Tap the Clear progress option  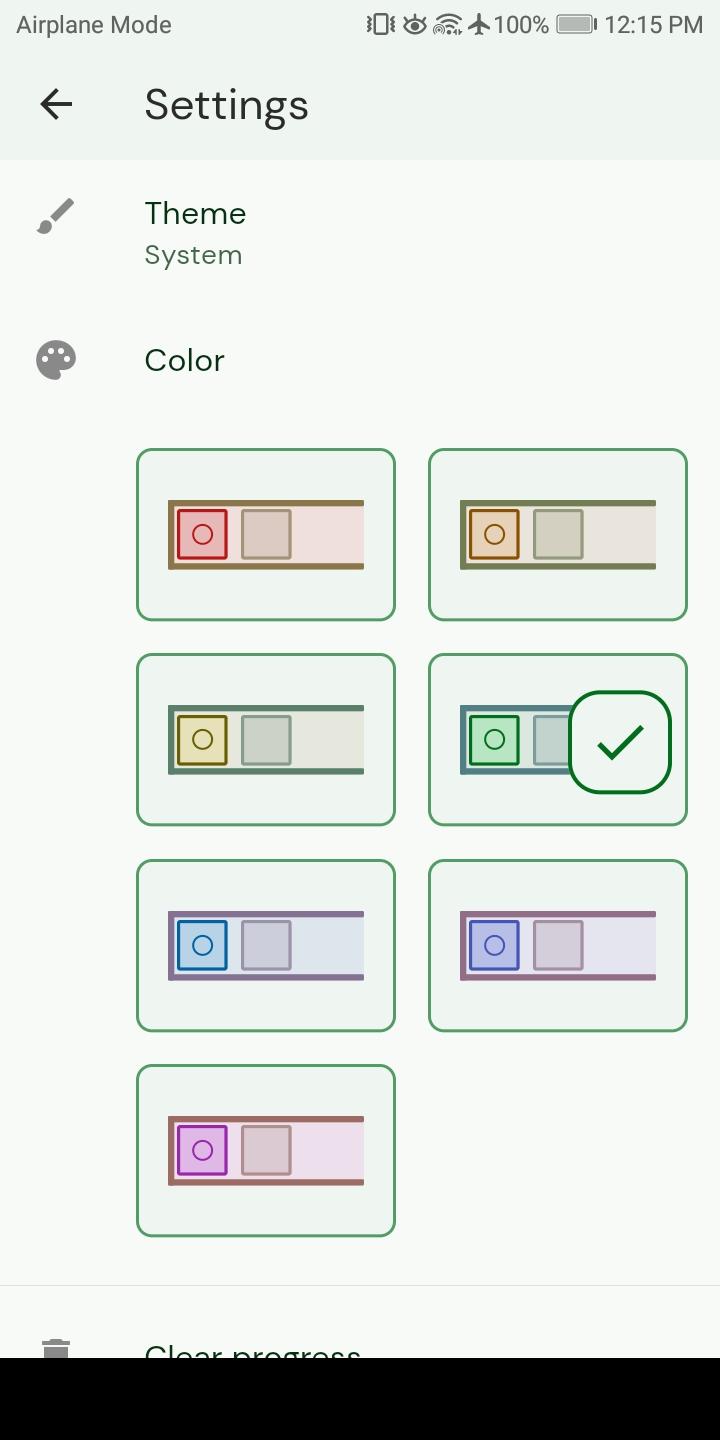[252, 1350]
